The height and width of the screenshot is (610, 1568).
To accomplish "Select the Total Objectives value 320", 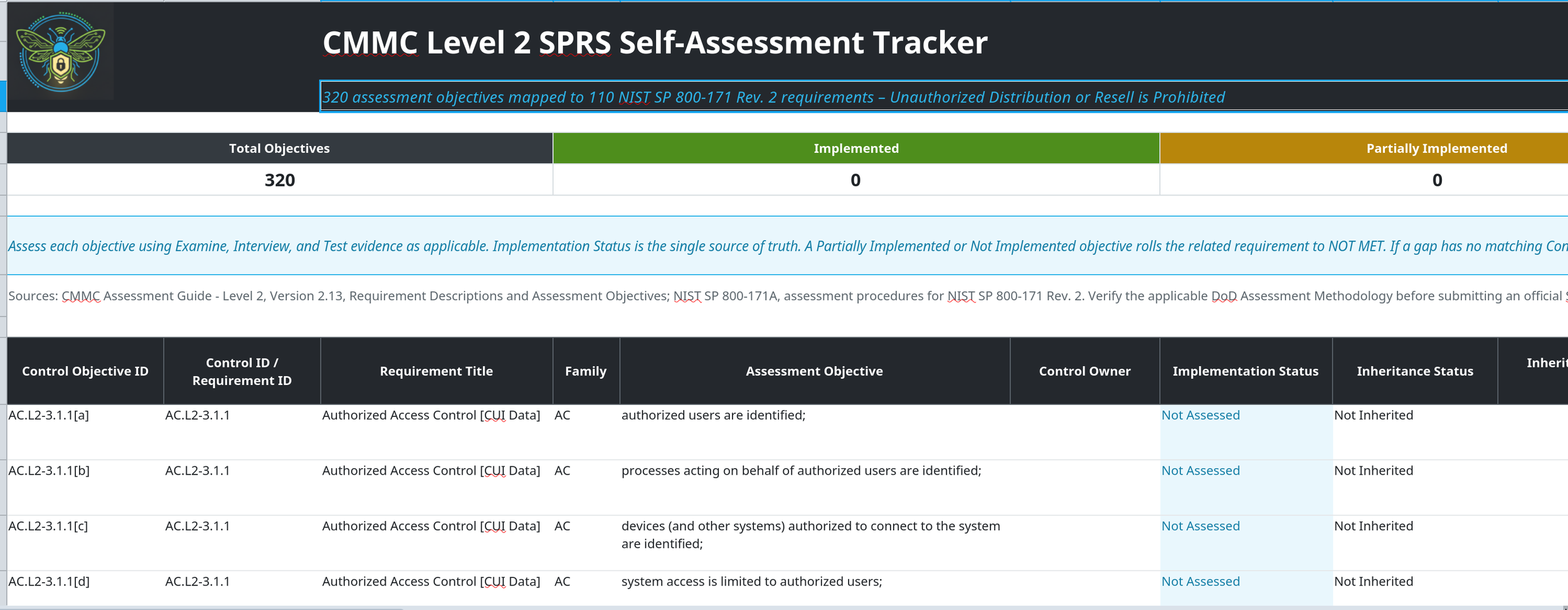I will pyautogui.click(x=280, y=180).
